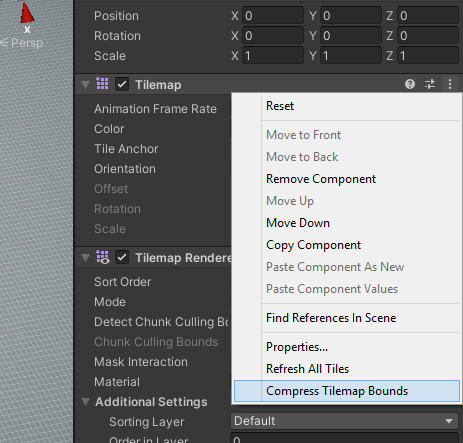
Task: Select Copy Component in the menu
Action: 313,245
